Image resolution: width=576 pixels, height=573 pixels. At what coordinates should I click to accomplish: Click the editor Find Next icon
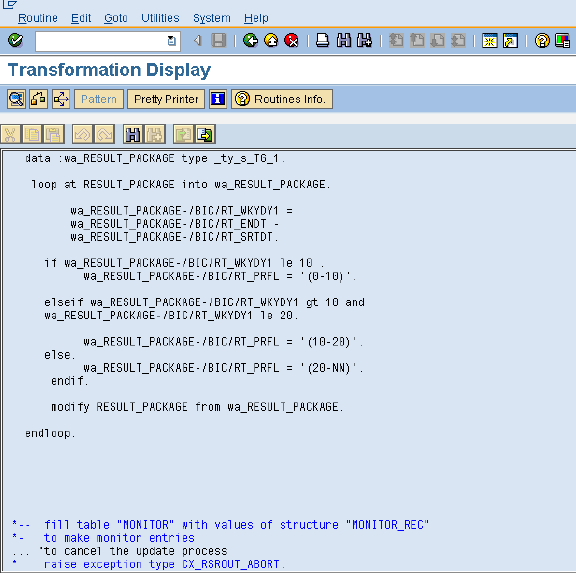pyautogui.click(x=155, y=134)
